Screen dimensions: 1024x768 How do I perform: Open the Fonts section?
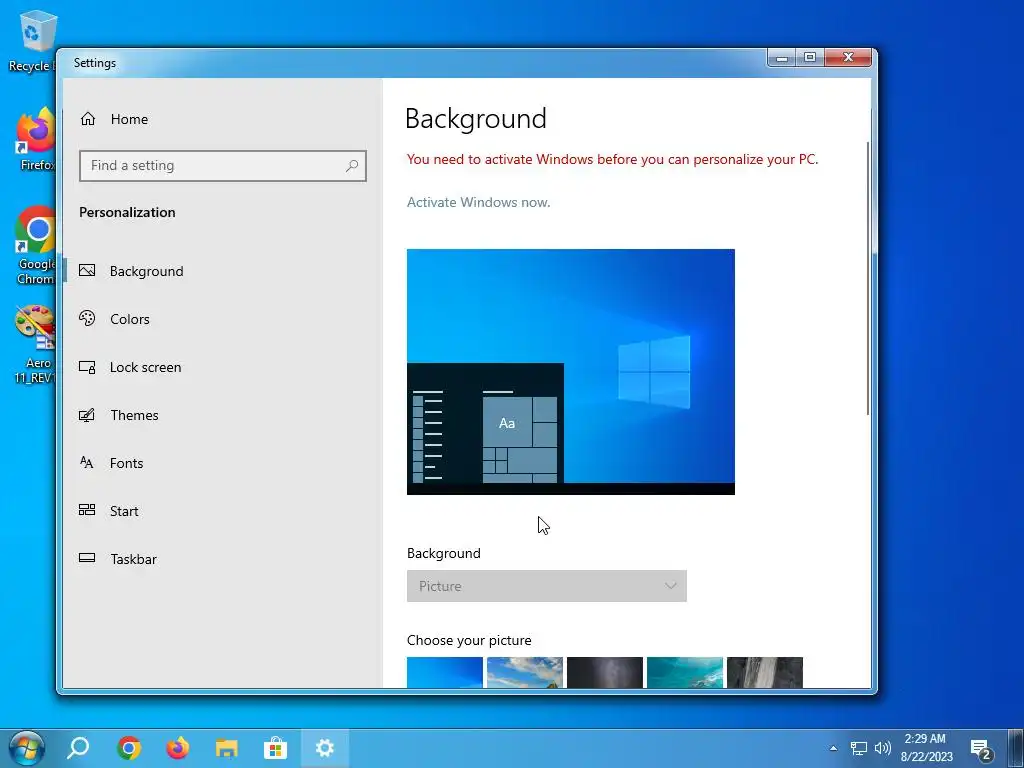126,463
